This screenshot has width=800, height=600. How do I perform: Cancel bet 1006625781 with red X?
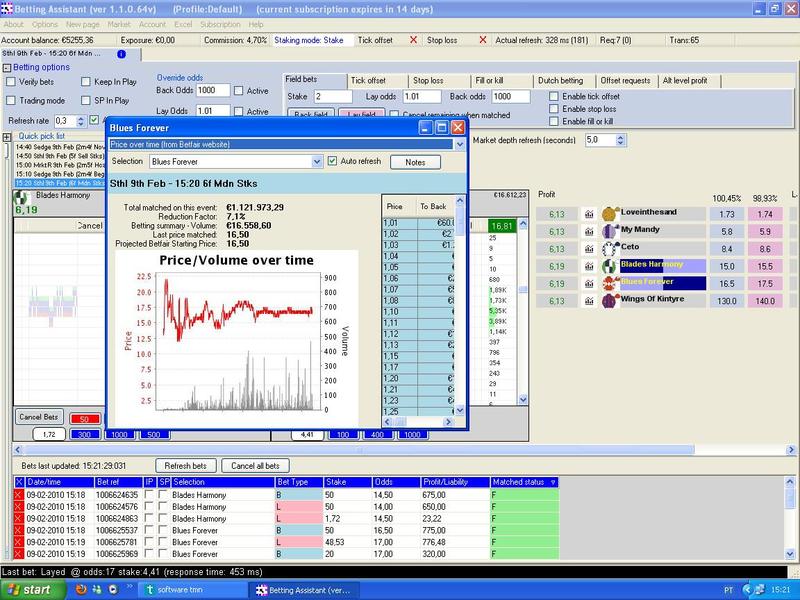click(19, 542)
